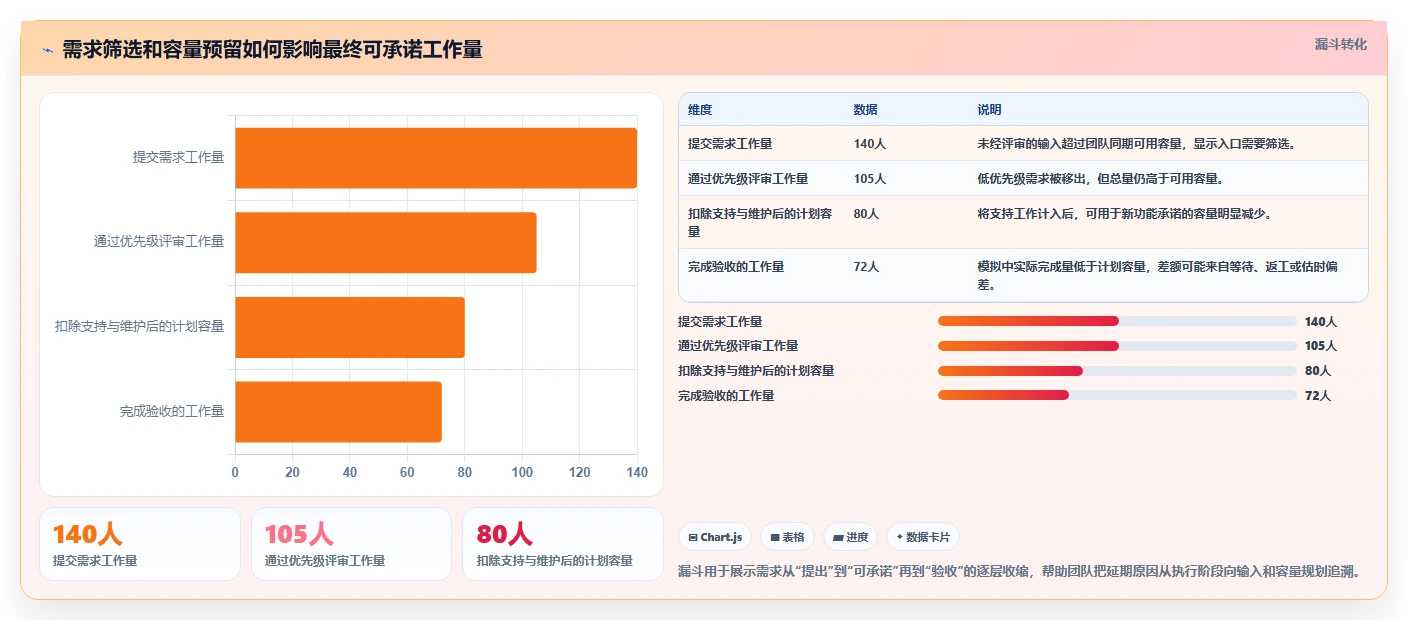Click the progress bar for 提交需求工作量

1117,321
